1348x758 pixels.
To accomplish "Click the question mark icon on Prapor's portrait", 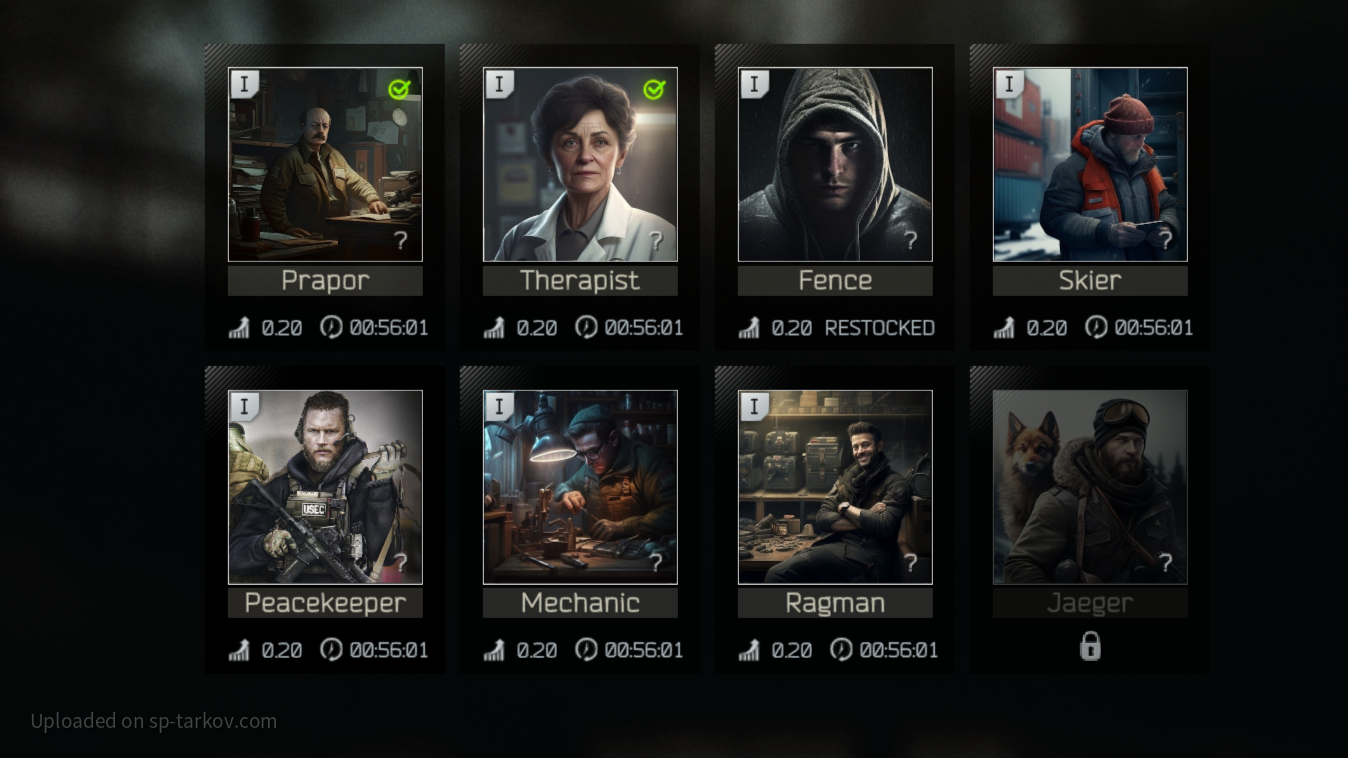I will point(401,240).
